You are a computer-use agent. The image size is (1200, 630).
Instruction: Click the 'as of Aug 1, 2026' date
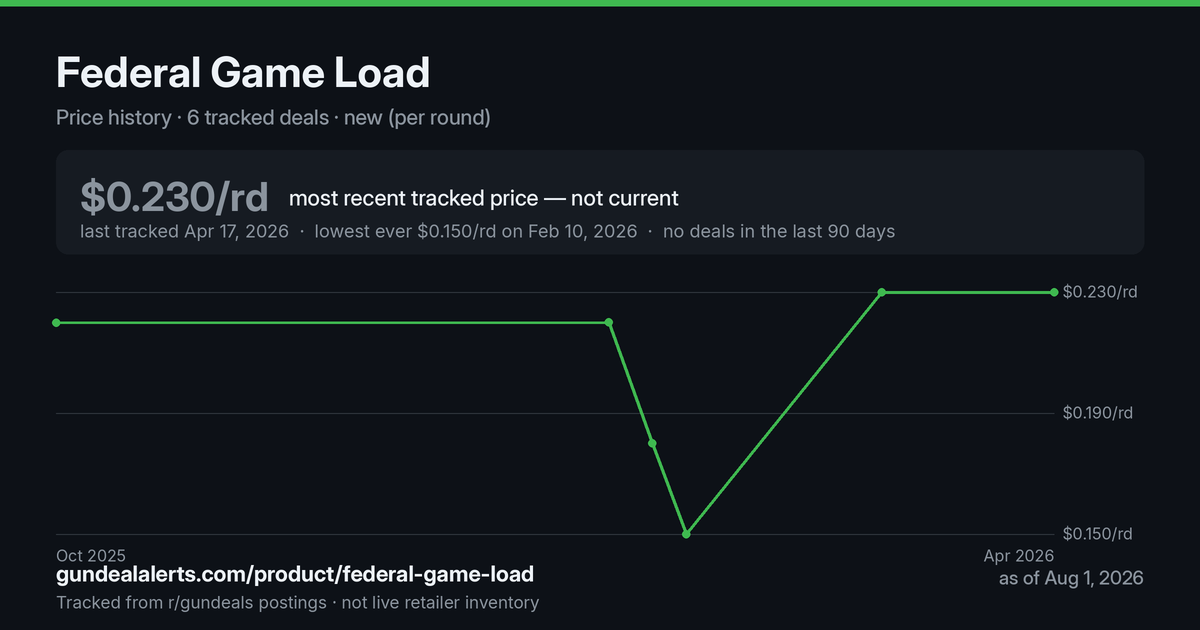(1071, 578)
